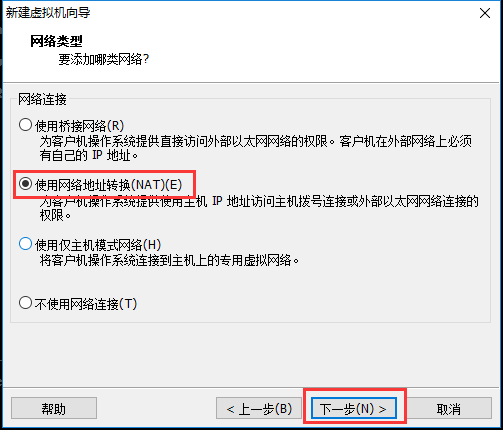Go back with the 上一步(B) button

pyautogui.click(x=259, y=408)
